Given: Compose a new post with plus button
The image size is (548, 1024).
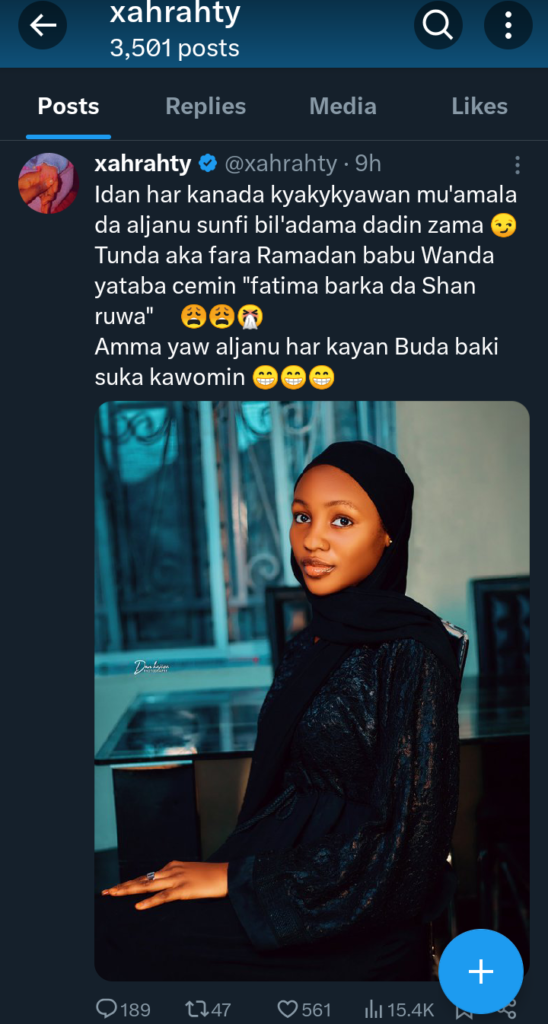Looking at the screenshot, I should point(481,972).
